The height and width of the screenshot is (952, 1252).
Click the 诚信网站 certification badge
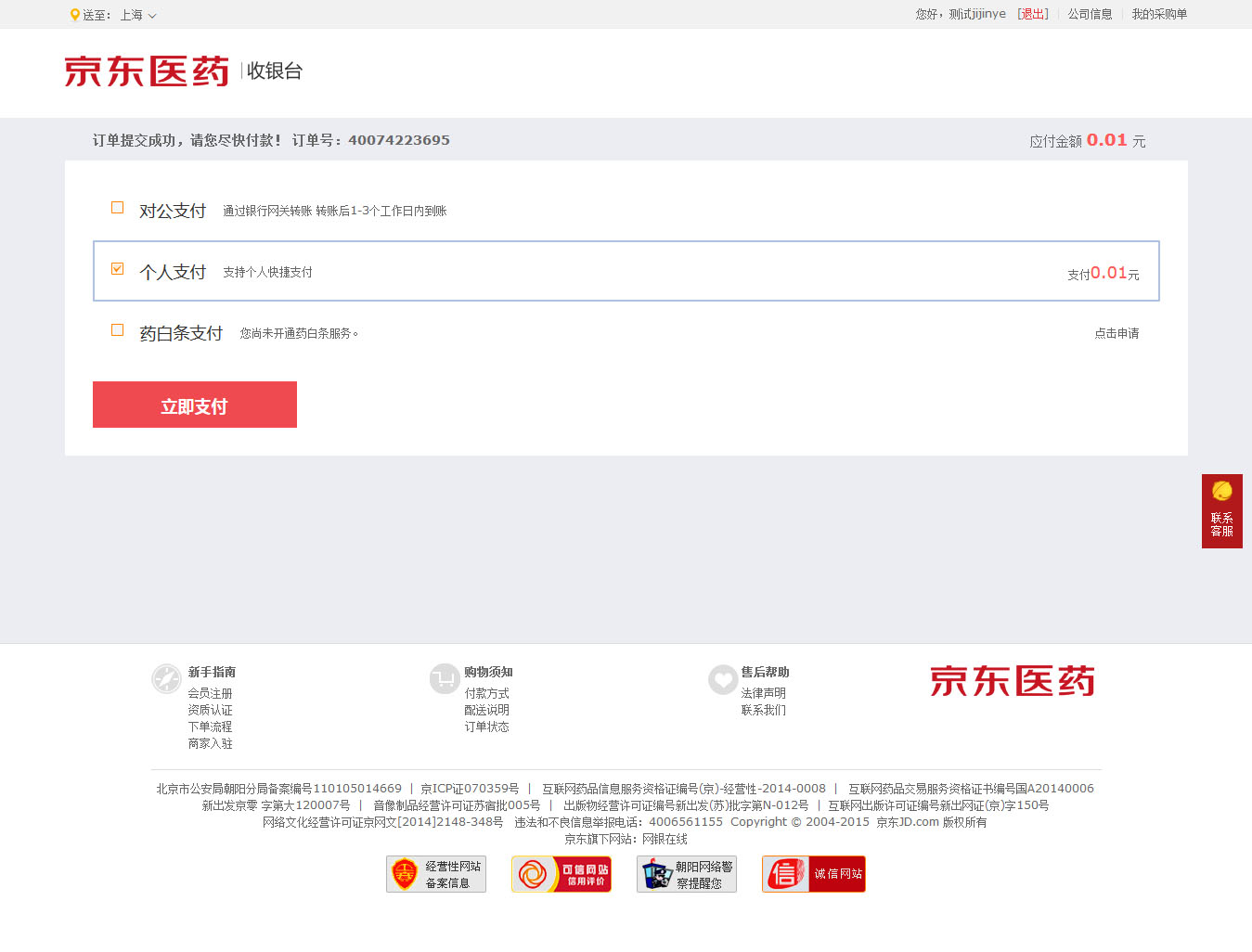click(x=813, y=874)
